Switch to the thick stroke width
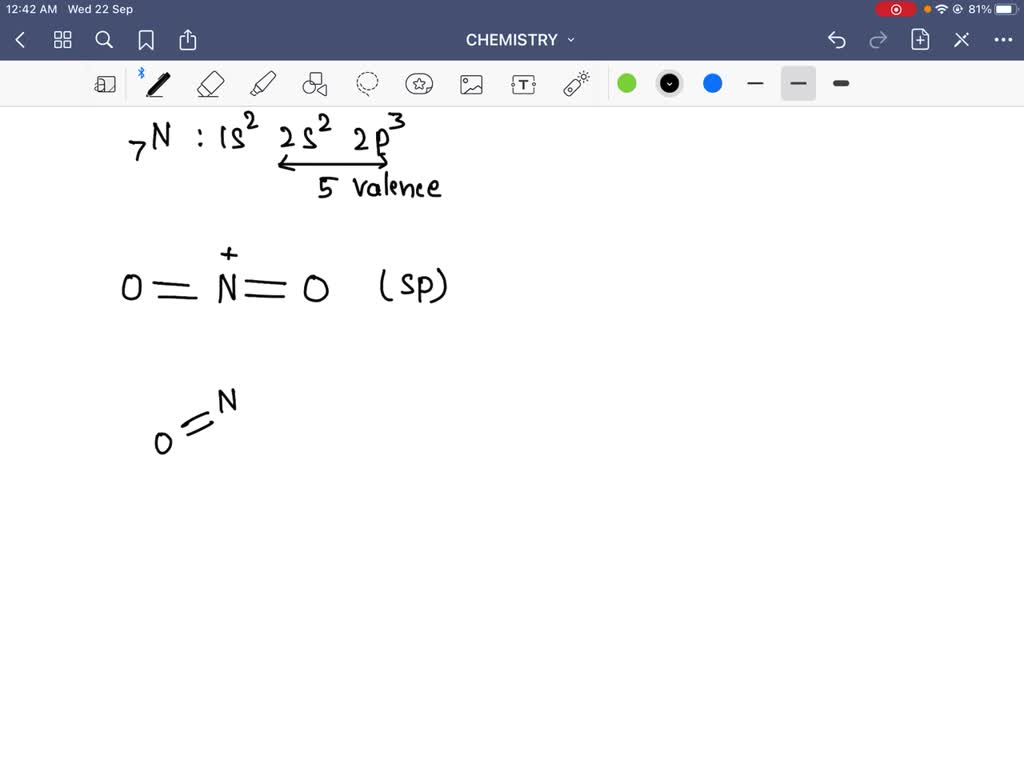This screenshot has height=768, width=1024. click(x=840, y=83)
